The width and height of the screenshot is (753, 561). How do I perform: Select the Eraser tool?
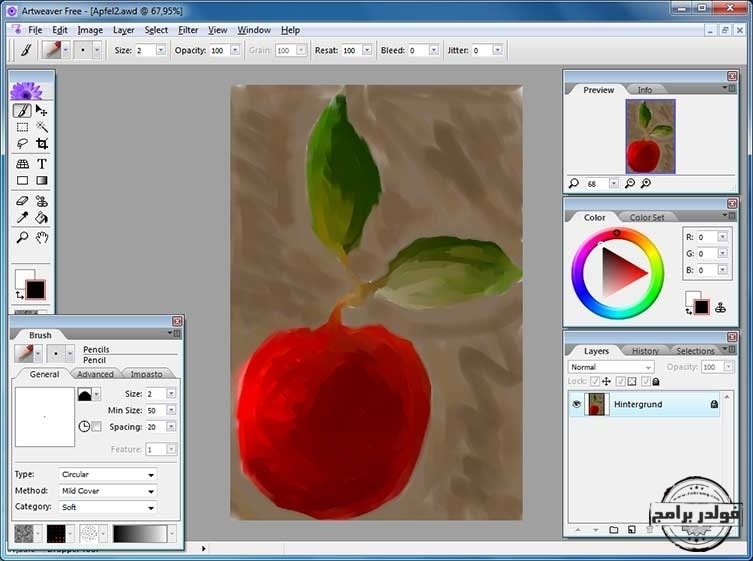click(22, 201)
